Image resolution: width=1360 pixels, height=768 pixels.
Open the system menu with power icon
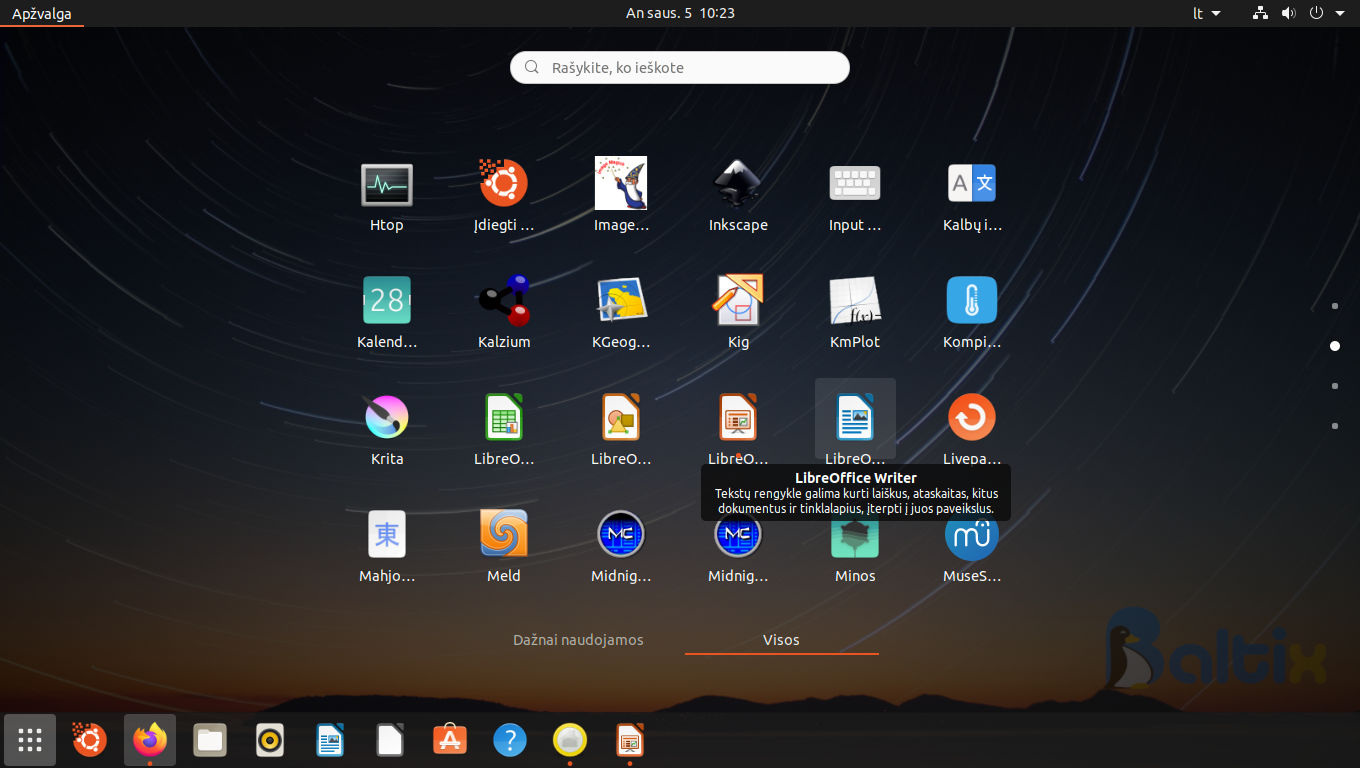[1327, 13]
